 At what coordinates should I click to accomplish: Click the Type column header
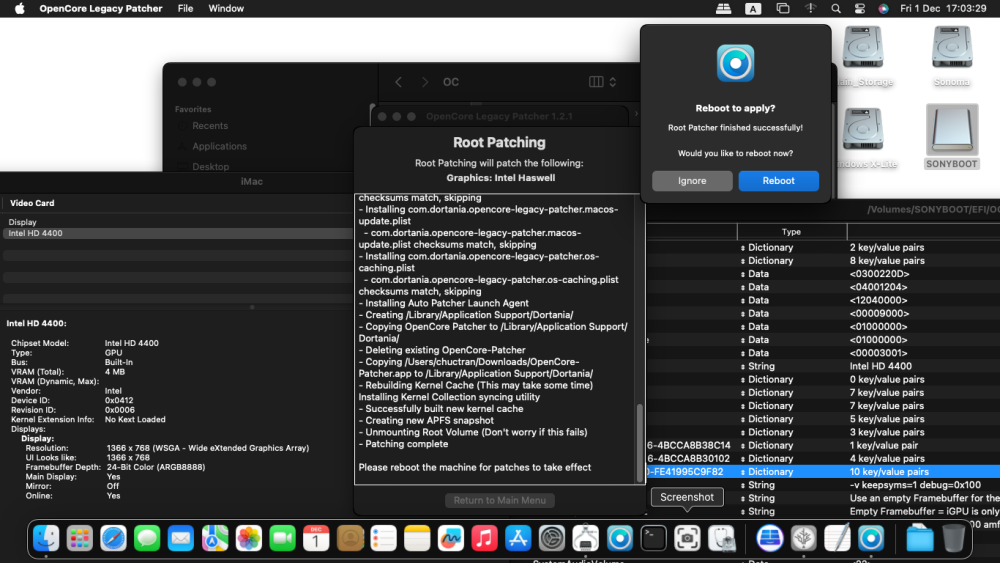pos(791,232)
